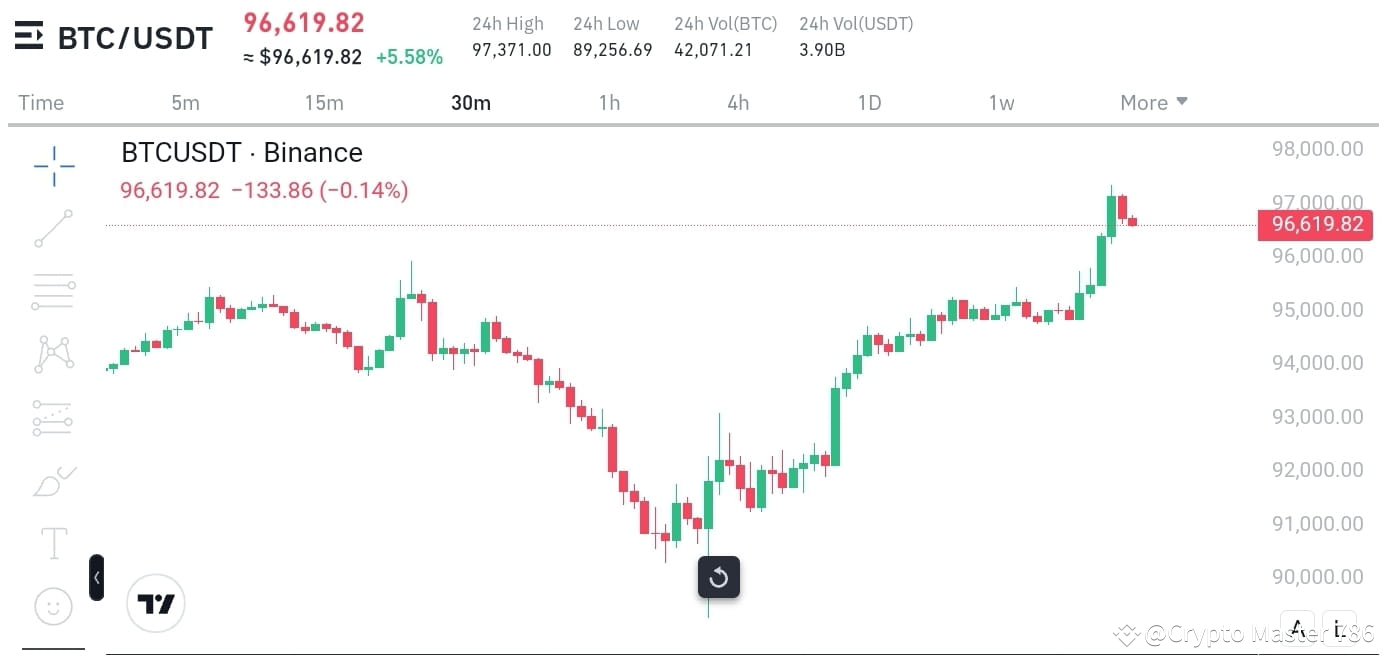Collapse the drawing tools sidebar
Viewport: 1383px width, 656px height.
[96, 577]
